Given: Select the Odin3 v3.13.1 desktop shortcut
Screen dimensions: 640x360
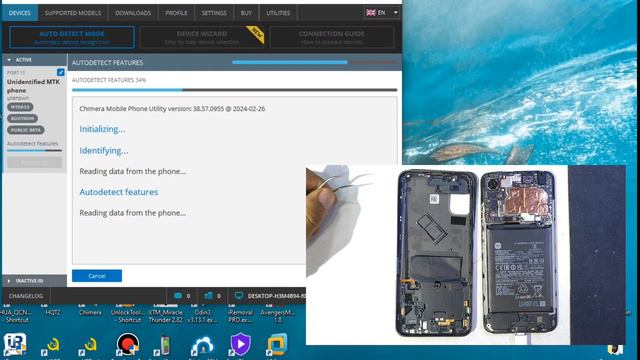Looking at the screenshot, I should [202, 316].
